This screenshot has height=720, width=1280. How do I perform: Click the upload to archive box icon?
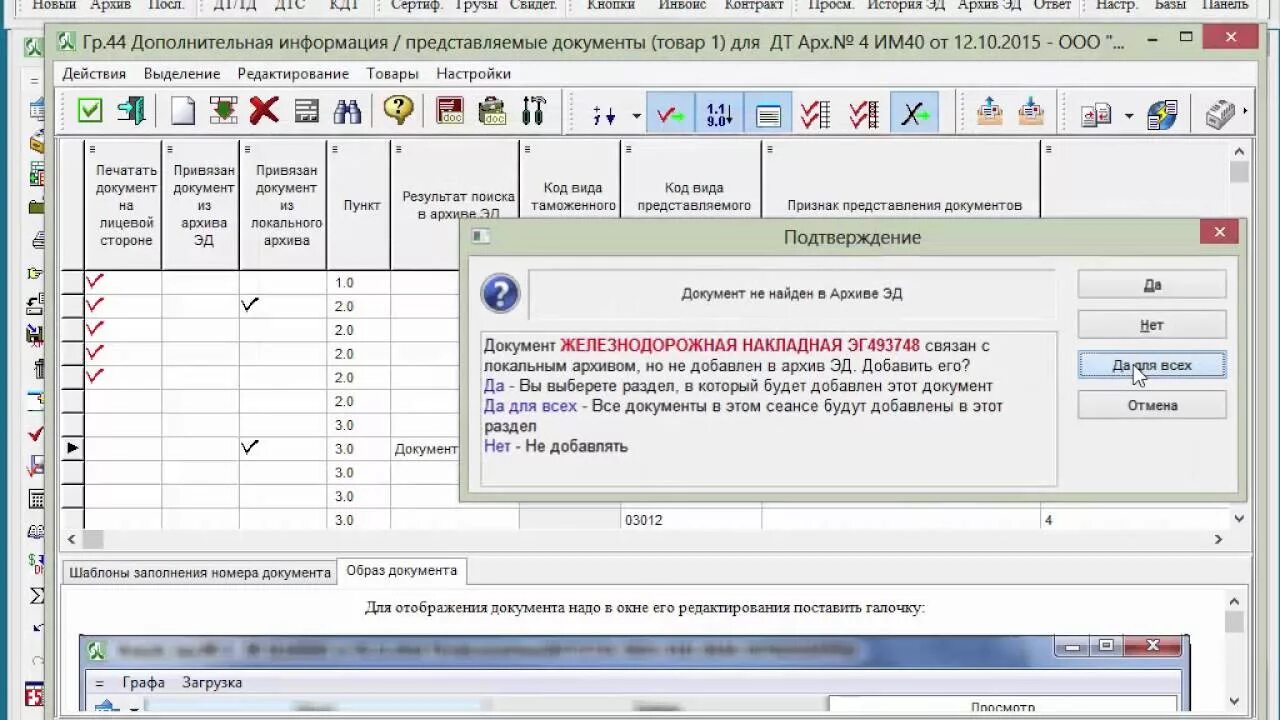(989, 111)
